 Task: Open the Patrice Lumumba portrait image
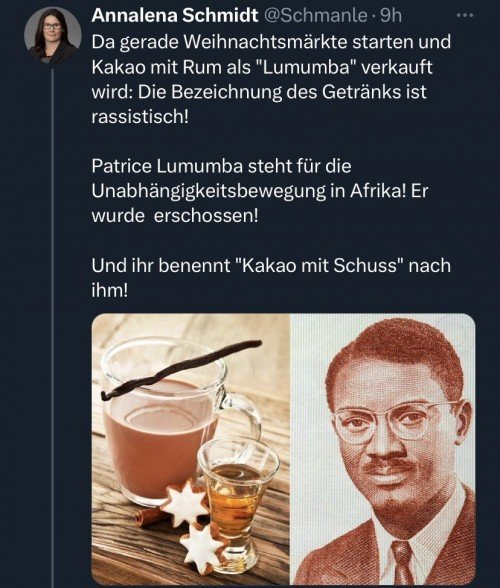(383, 449)
